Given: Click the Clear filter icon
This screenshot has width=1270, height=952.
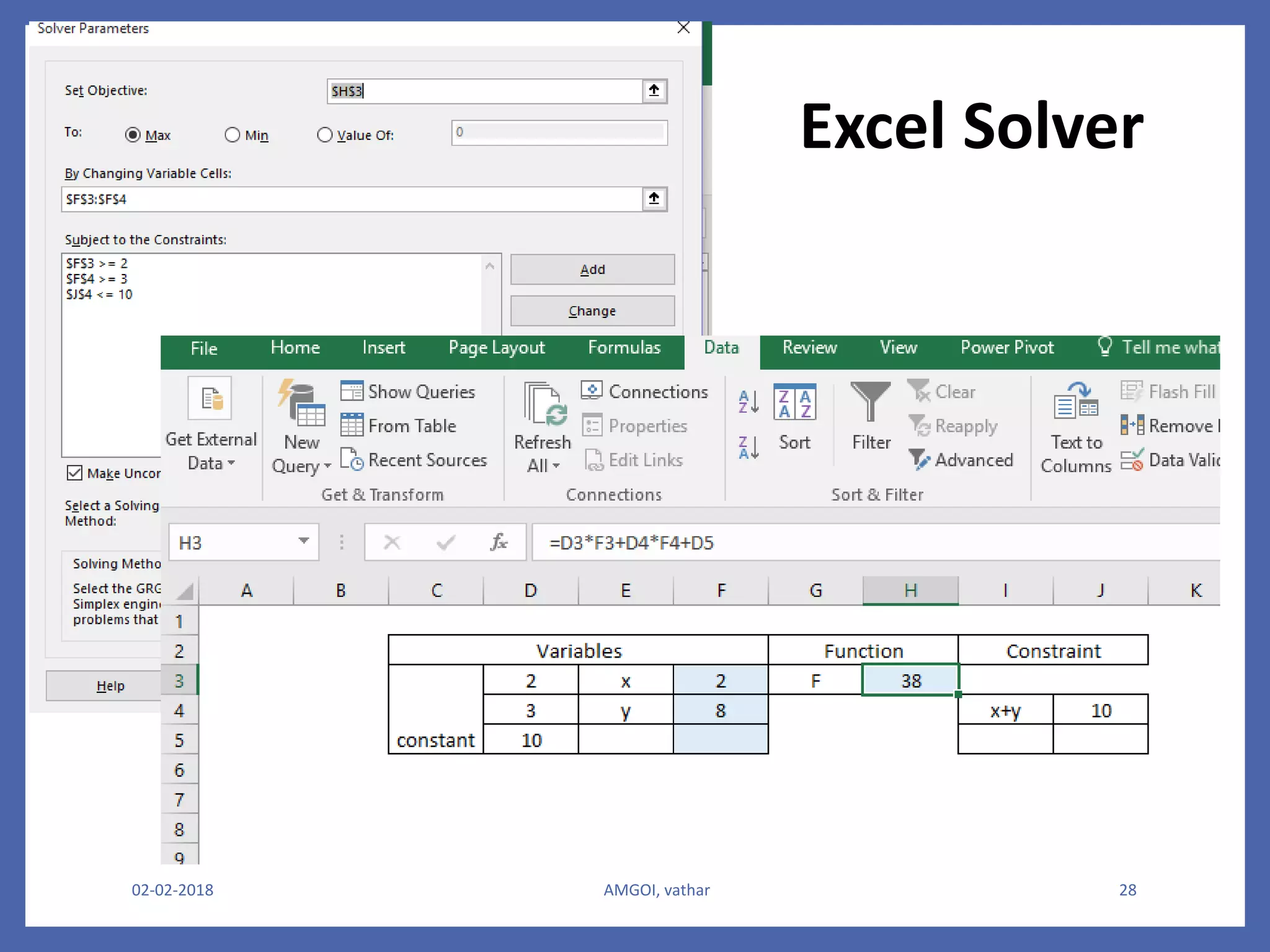Looking at the screenshot, I should point(918,390).
